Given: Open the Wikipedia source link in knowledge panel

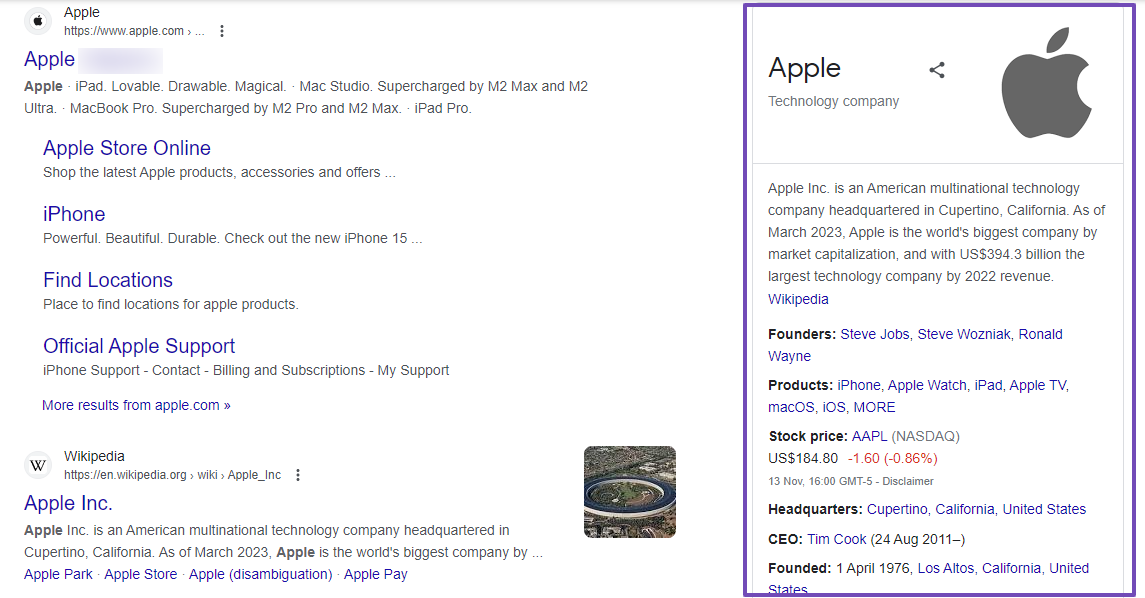Looking at the screenshot, I should click(x=798, y=299).
